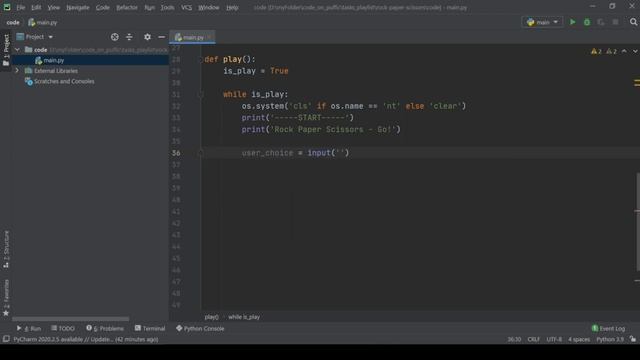Open the Help menu

coord(232,7)
